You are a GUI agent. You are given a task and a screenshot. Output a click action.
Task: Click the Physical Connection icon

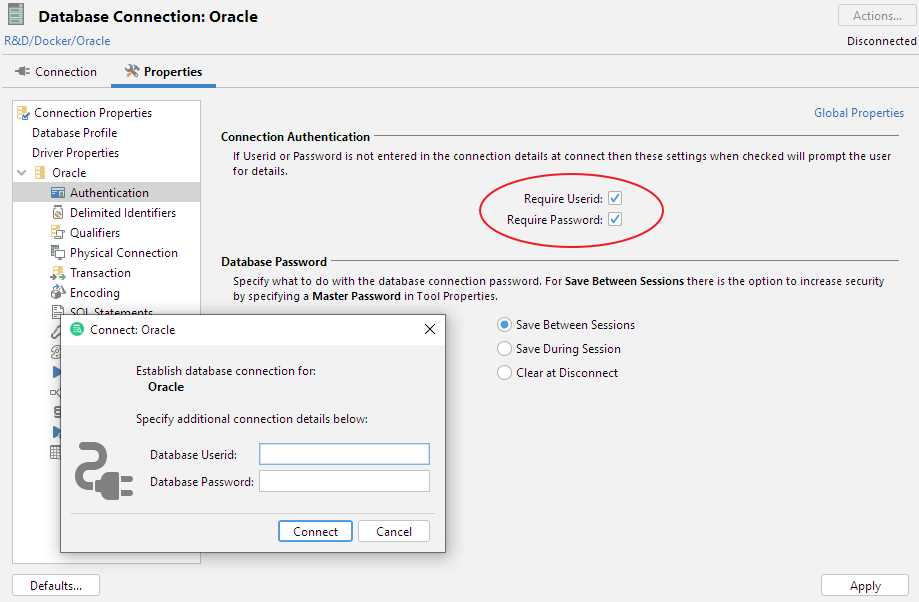pyautogui.click(x=58, y=253)
